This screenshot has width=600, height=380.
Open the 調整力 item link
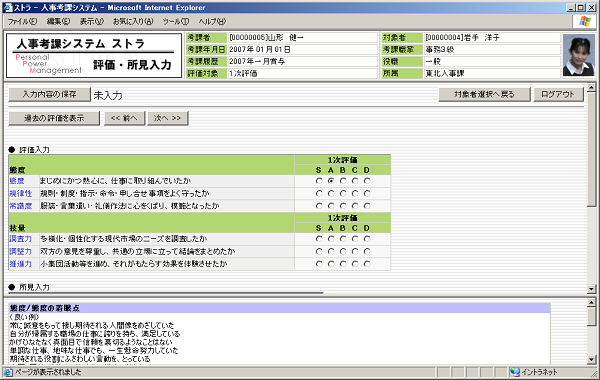[21, 251]
